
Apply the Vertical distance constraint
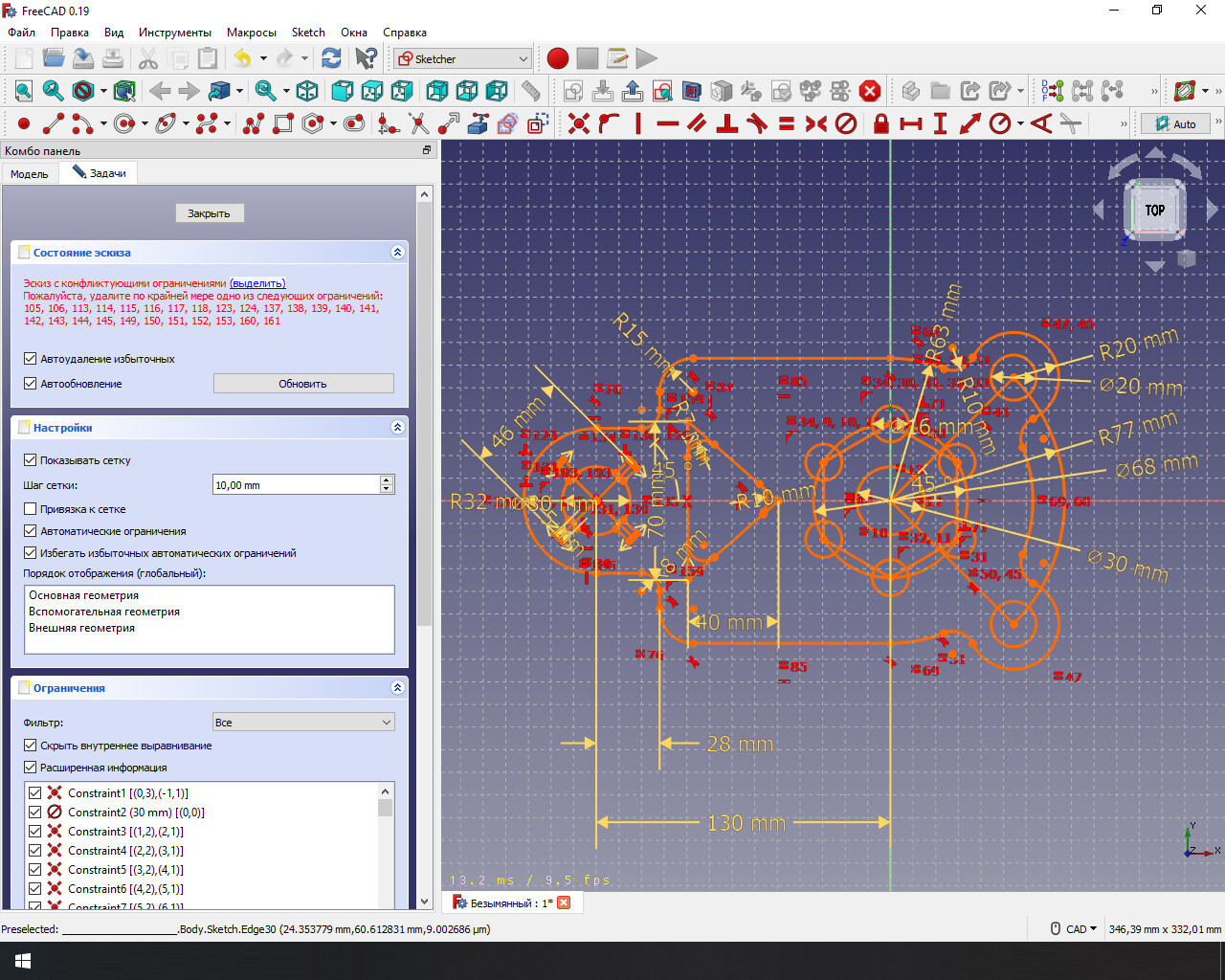pyautogui.click(x=941, y=123)
